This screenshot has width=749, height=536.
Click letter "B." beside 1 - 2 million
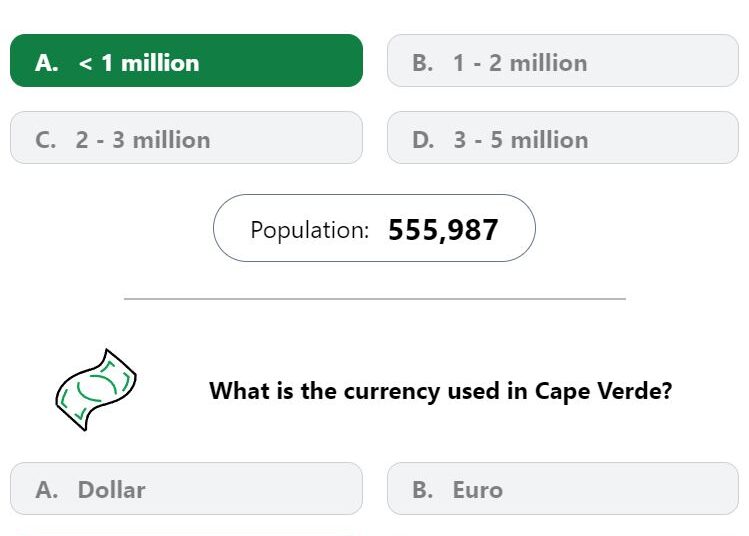click(423, 62)
